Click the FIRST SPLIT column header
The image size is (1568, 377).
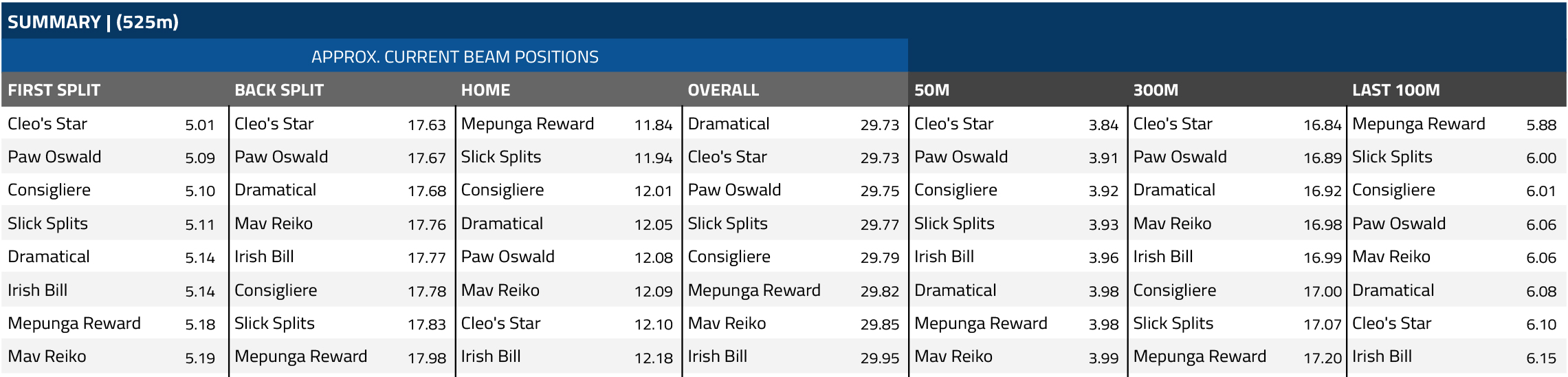[x=54, y=90]
